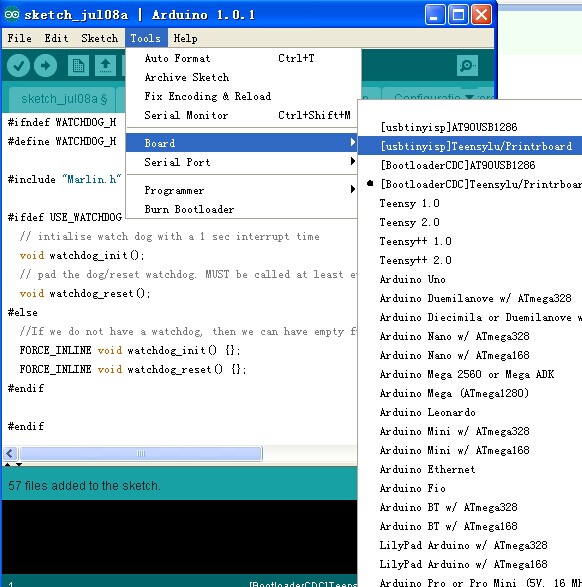Viewport: 582px width, 587px height.
Task: Click the horizontal scrollbar thumb in editor
Action: tap(141, 454)
